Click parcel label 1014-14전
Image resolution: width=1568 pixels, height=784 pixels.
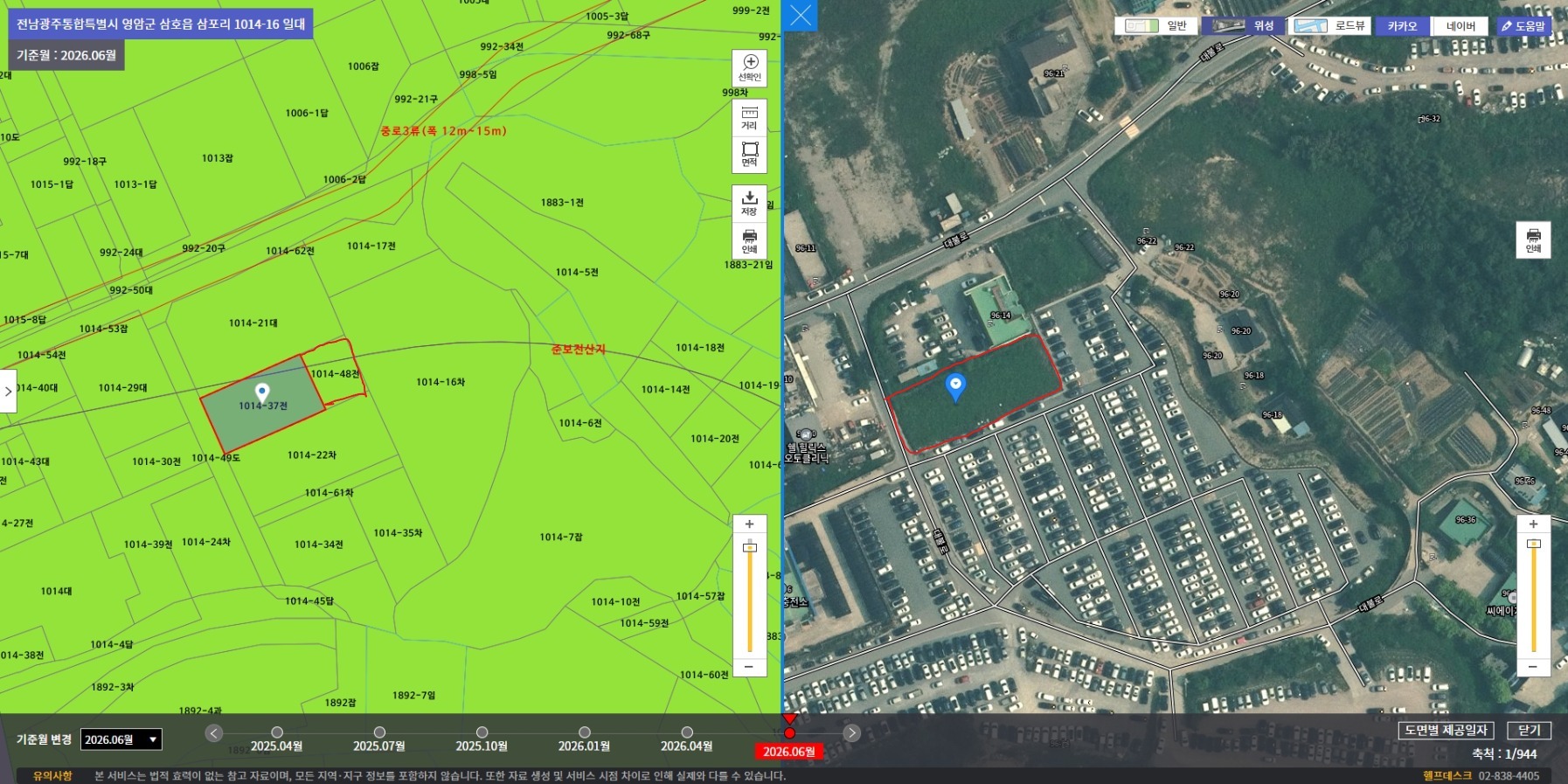pyautogui.click(x=666, y=390)
